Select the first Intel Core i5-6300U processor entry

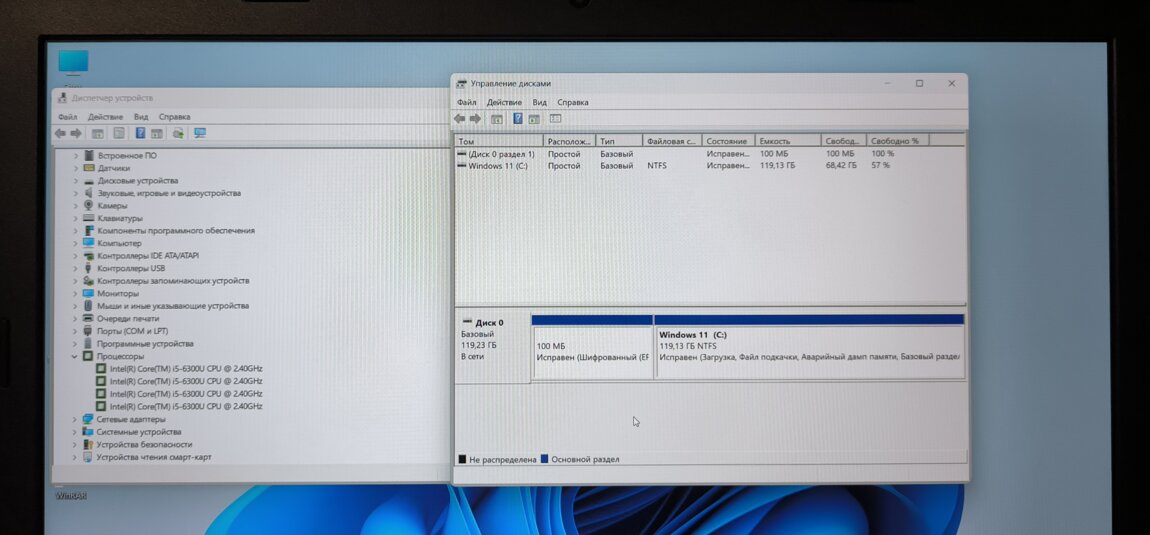point(186,369)
